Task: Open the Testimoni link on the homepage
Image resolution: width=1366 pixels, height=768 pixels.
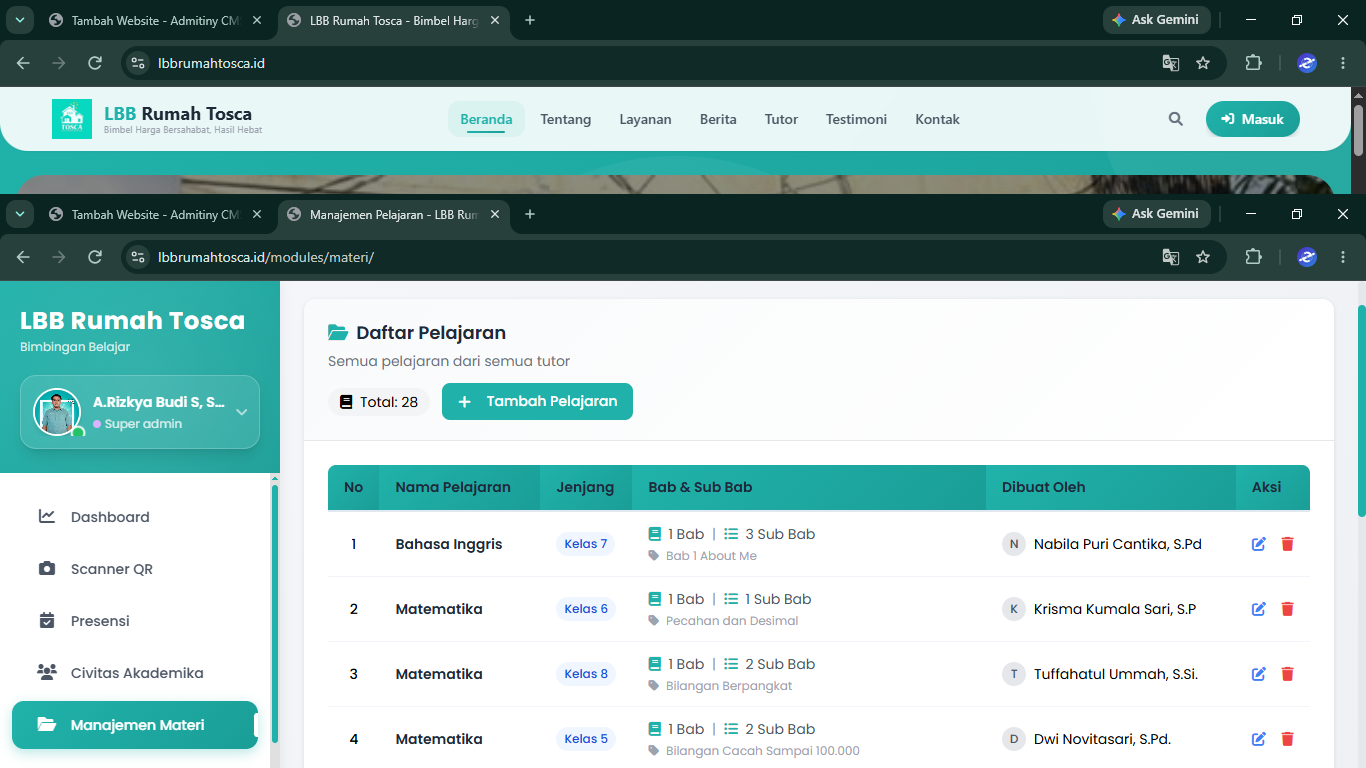Action: pyautogui.click(x=856, y=119)
